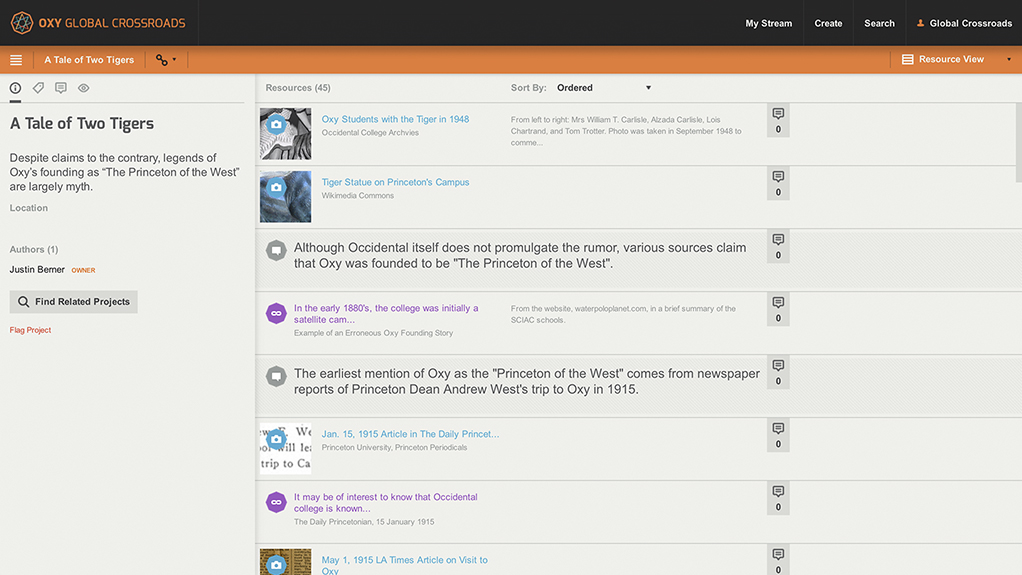Image resolution: width=1022 pixels, height=575 pixels.
Task: Select the comments tab icon in sidebar
Action: [x=61, y=88]
